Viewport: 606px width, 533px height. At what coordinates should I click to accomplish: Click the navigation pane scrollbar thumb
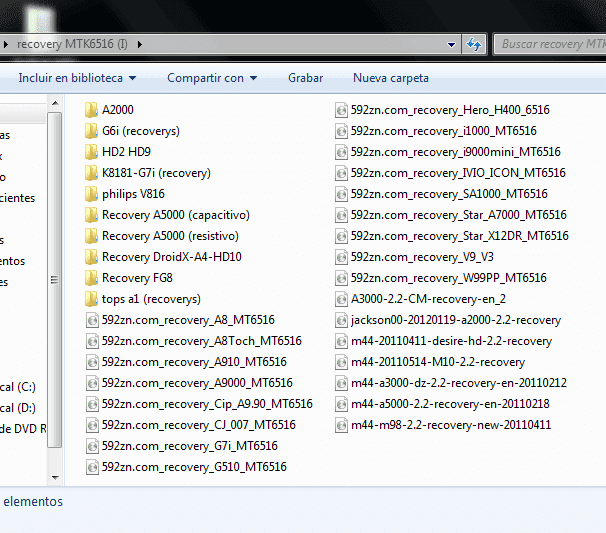tap(54, 280)
